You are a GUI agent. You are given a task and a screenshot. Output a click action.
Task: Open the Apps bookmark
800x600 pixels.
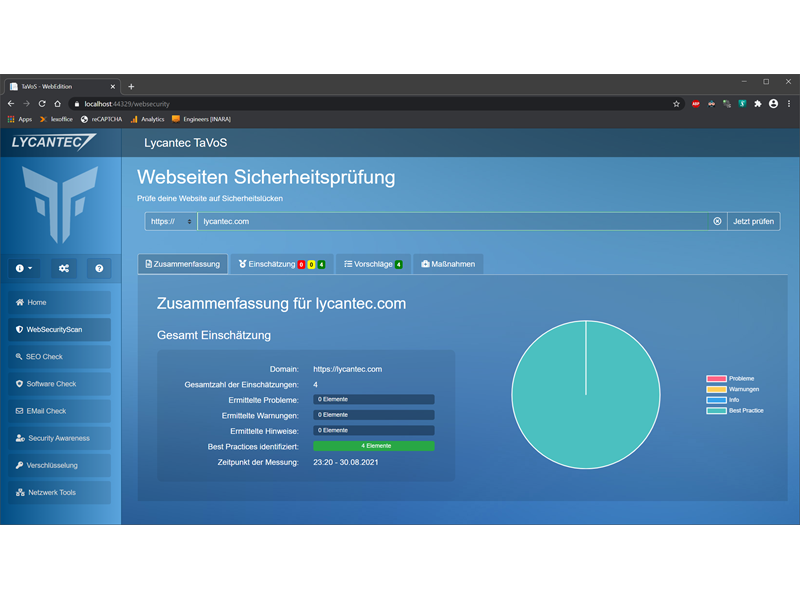point(20,119)
